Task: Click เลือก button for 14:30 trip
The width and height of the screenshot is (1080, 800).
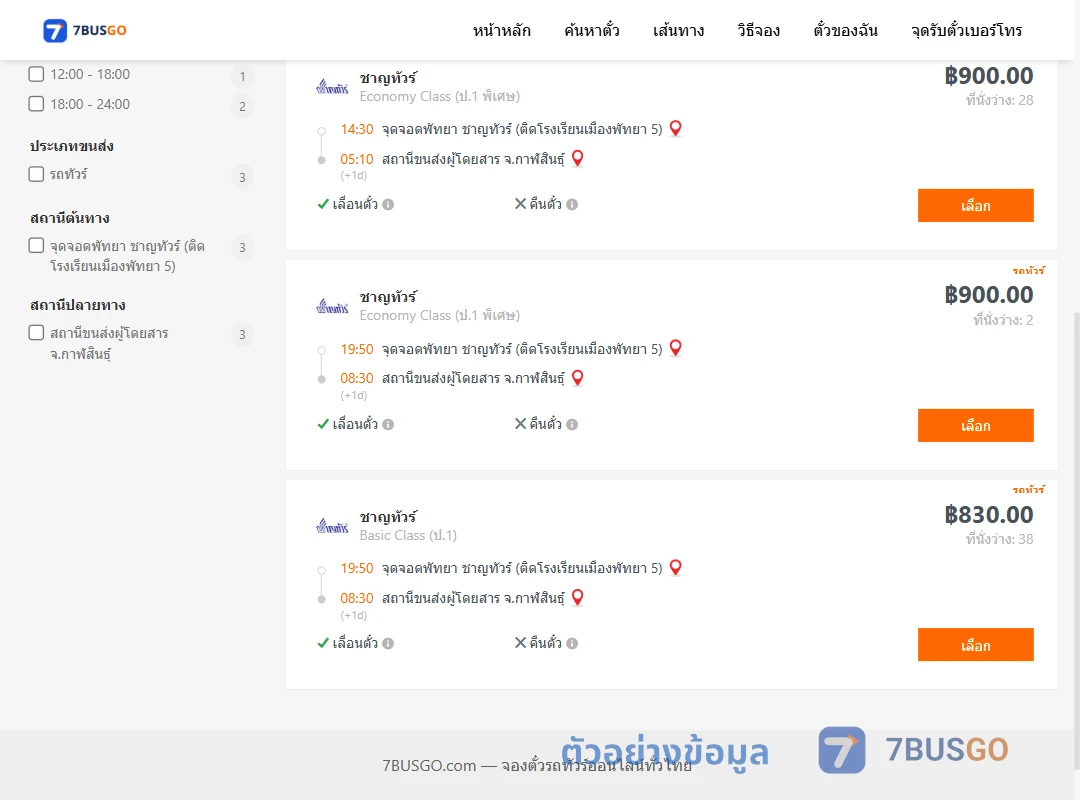Action: click(x=975, y=205)
